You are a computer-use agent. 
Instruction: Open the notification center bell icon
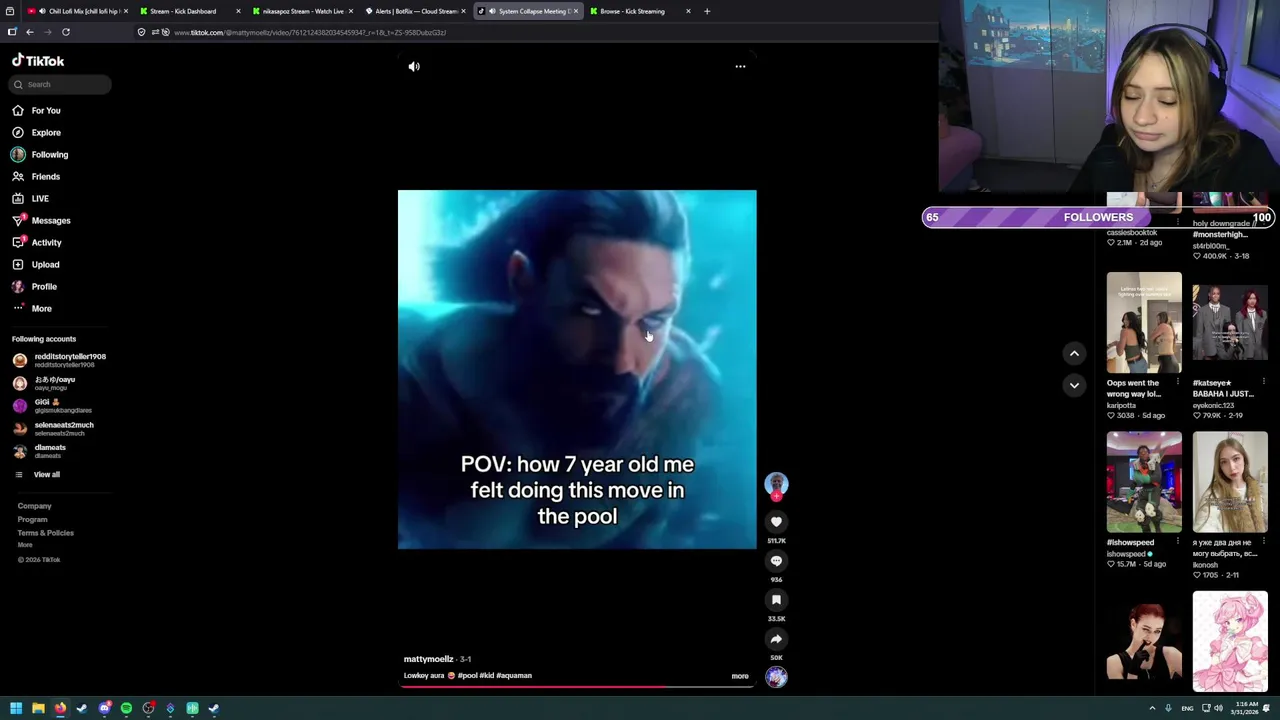tap(1267, 708)
